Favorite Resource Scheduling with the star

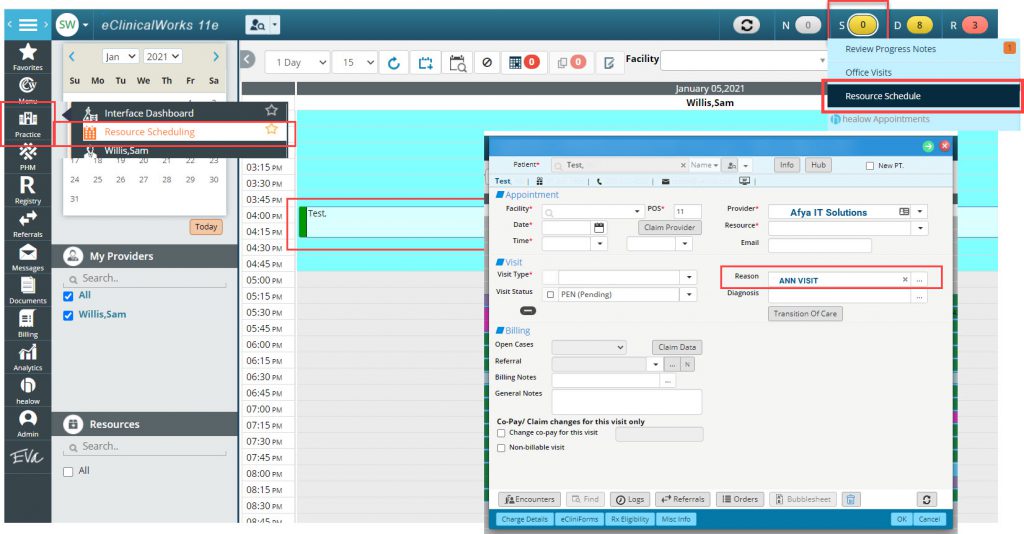271,129
